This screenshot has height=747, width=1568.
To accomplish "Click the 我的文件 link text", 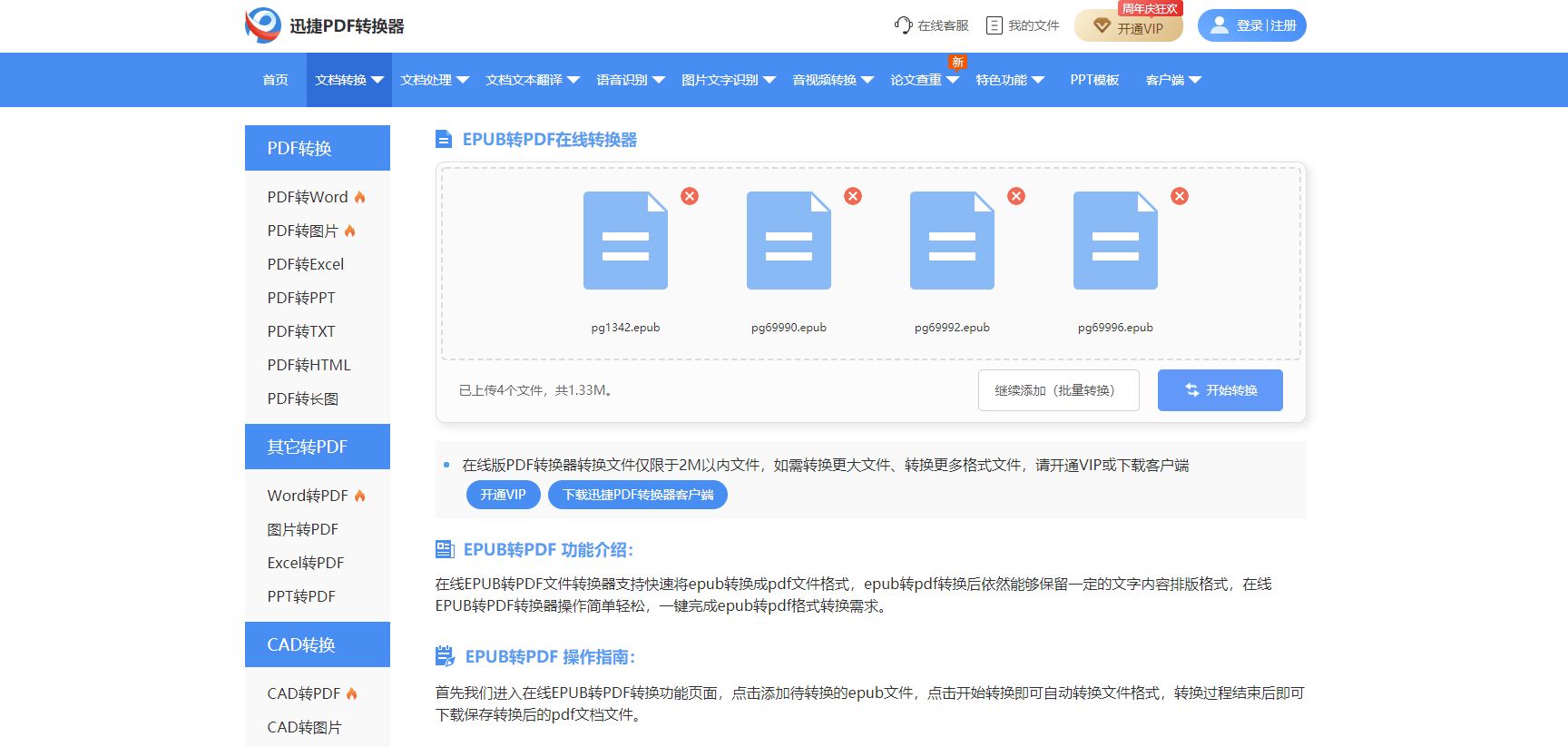I will [x=1034, y=25].
